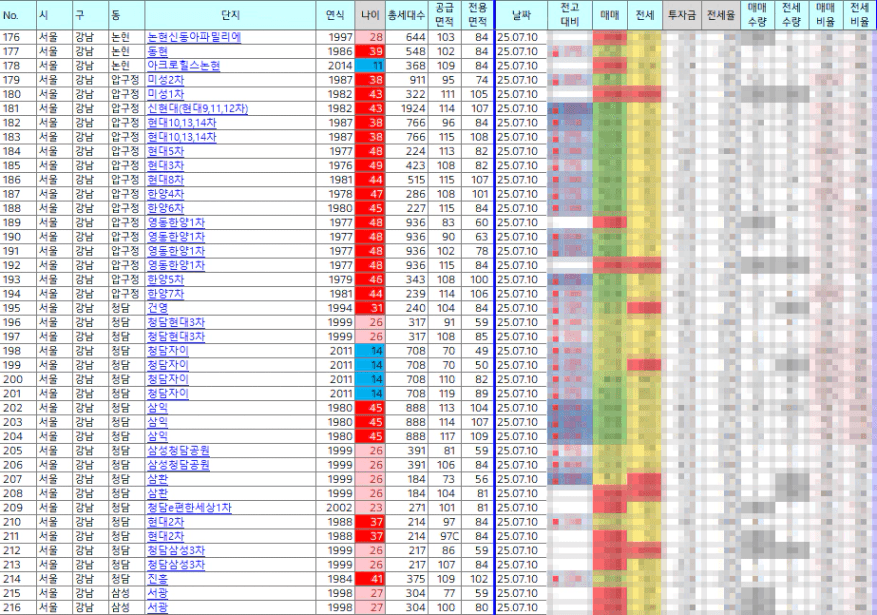Follow the 신현대(현대9,11,12차) link

[x=197, y=108]
